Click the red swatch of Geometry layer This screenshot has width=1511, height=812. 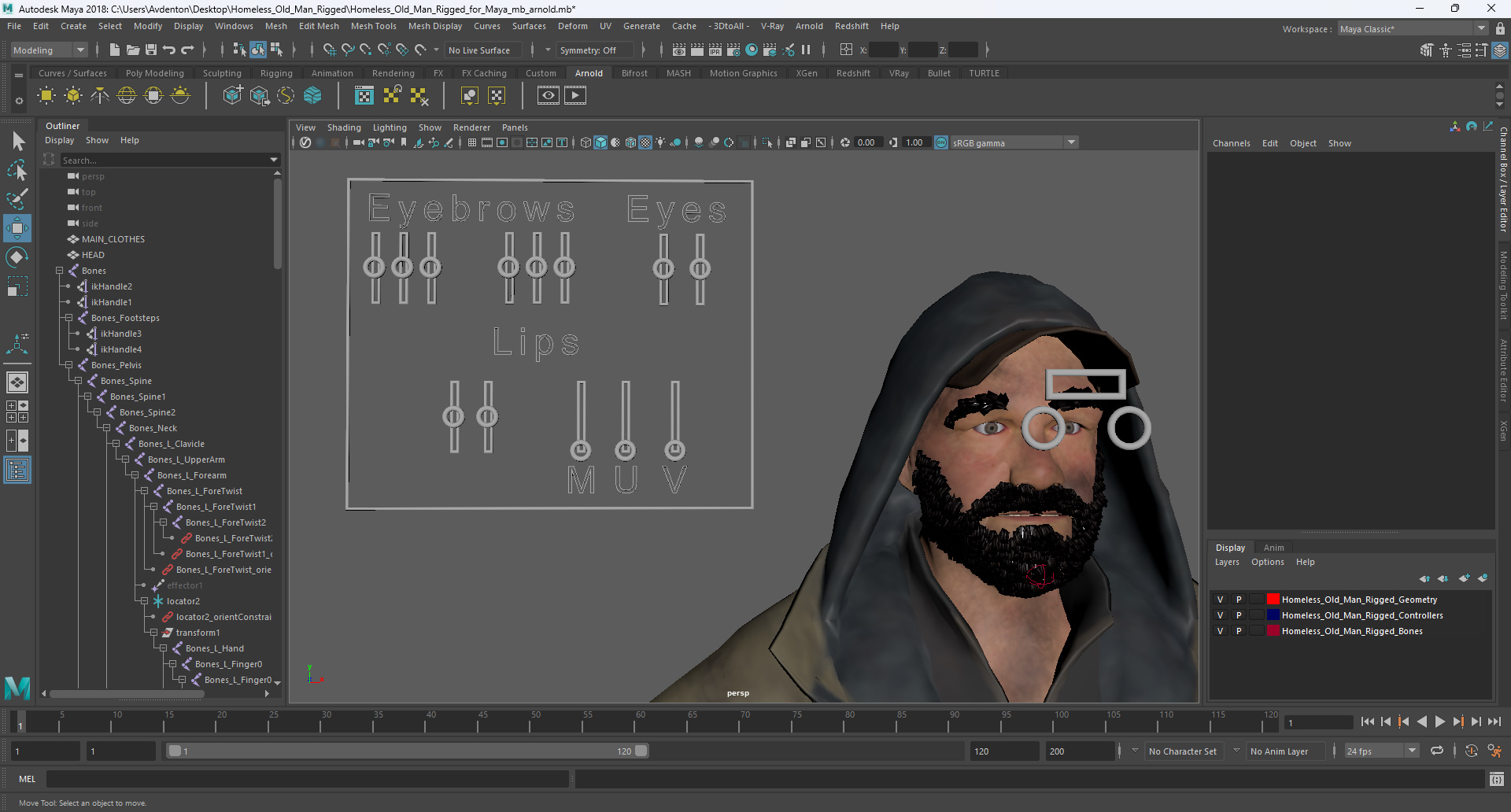coord(1273,600)
